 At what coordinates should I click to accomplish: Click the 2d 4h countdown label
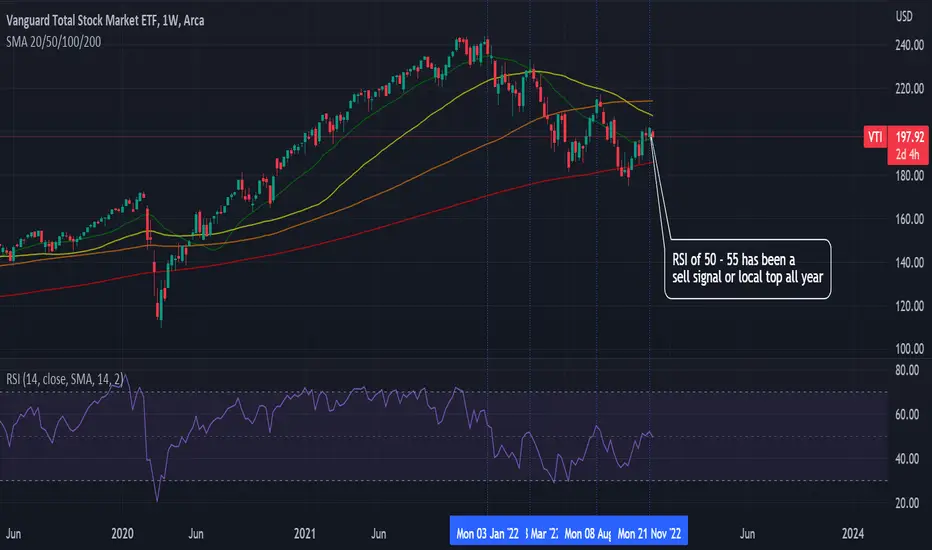click(908, 155)
